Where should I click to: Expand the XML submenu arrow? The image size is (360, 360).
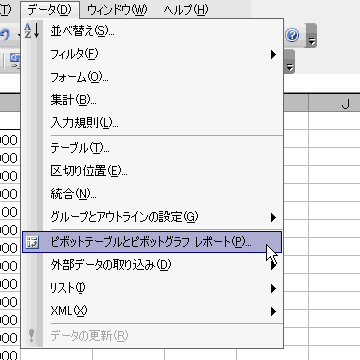(273, 312)
